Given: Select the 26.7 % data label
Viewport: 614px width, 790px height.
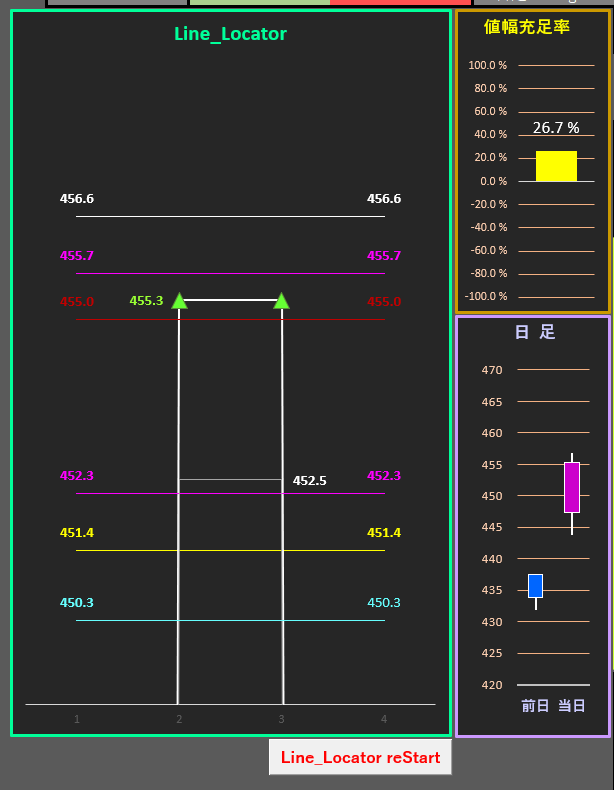Looking at the screenshot, I should [556, 127].
